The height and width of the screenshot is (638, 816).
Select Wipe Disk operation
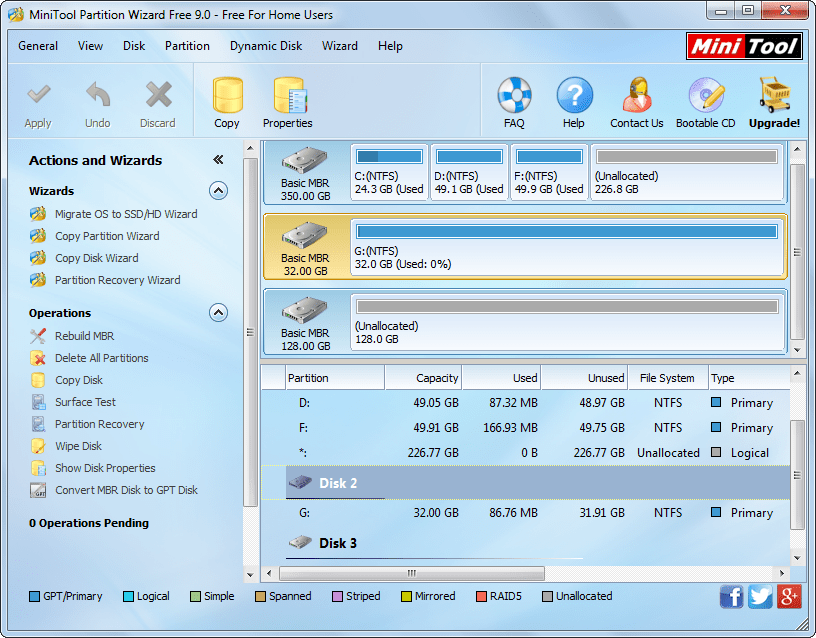[x=79, y=446]
